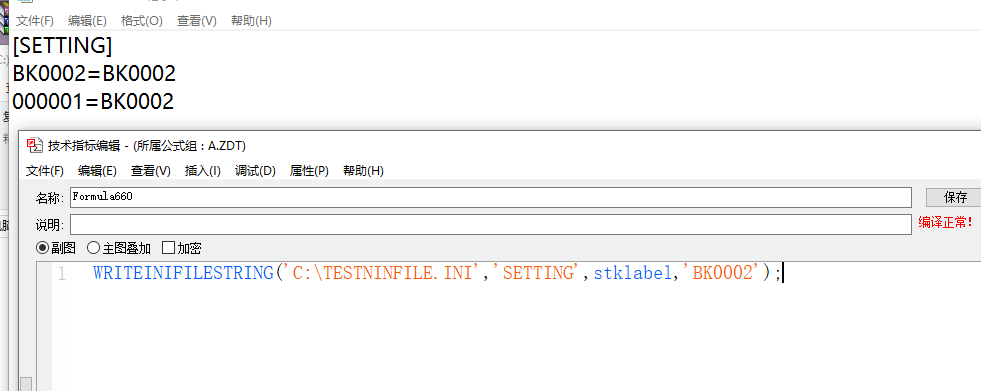Click the formula editor window title icon
This screenshot has height=391, width=981.
point(34,146)
